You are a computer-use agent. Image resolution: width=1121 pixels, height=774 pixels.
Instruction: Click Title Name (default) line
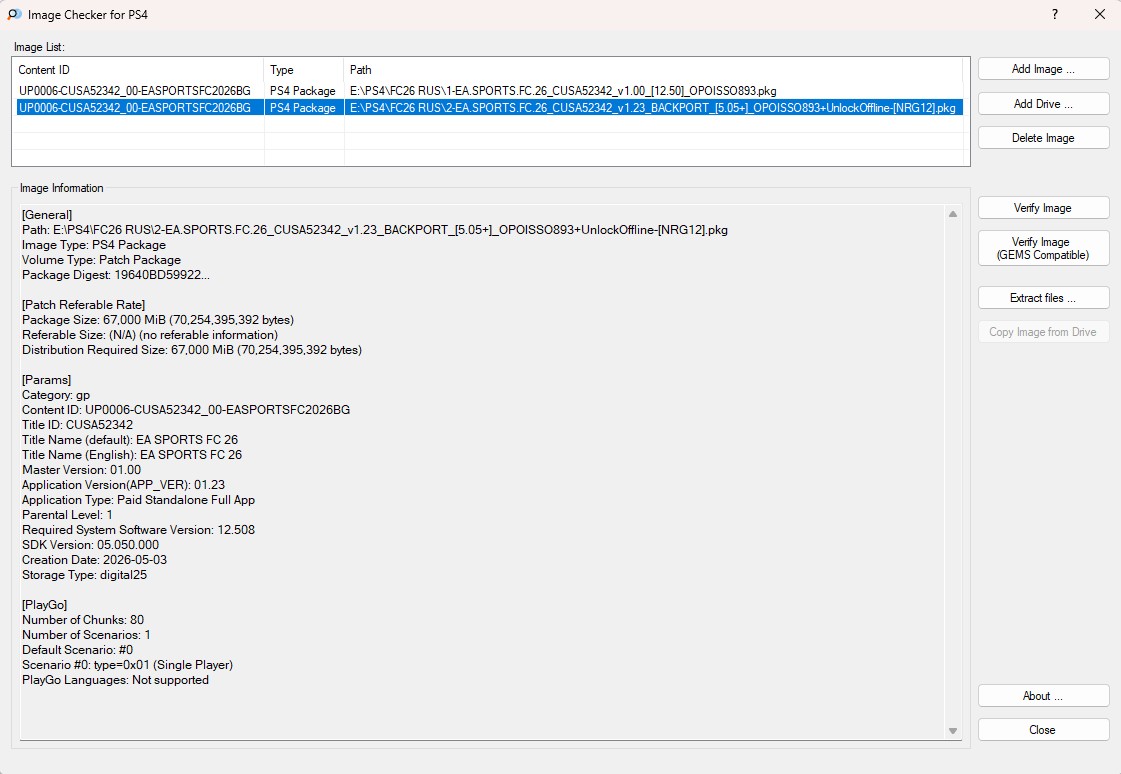(x=130, y=440)
